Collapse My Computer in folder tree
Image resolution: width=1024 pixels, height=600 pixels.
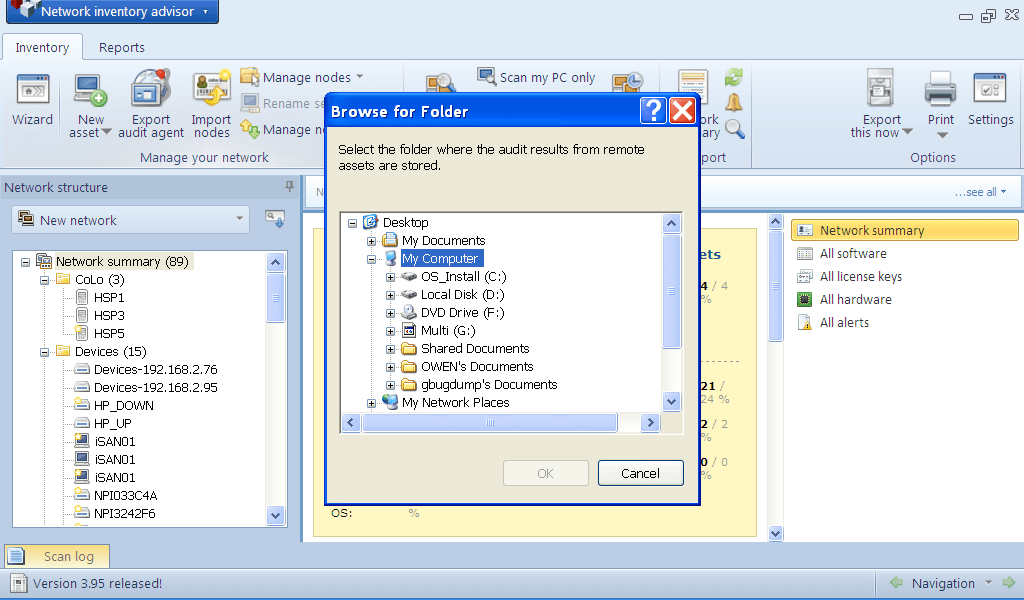point(372,259)
